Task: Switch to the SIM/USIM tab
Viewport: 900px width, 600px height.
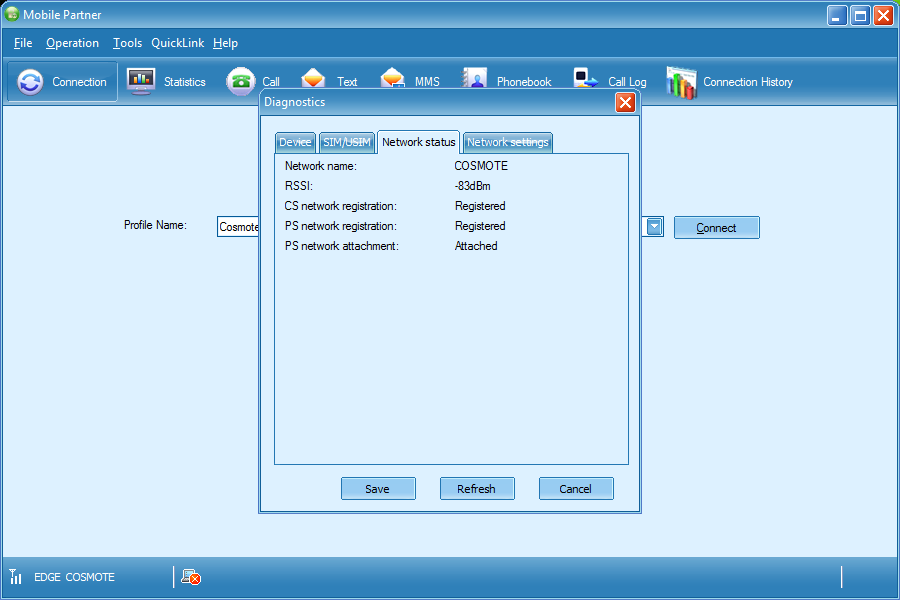Action: [x=347, y=142]
